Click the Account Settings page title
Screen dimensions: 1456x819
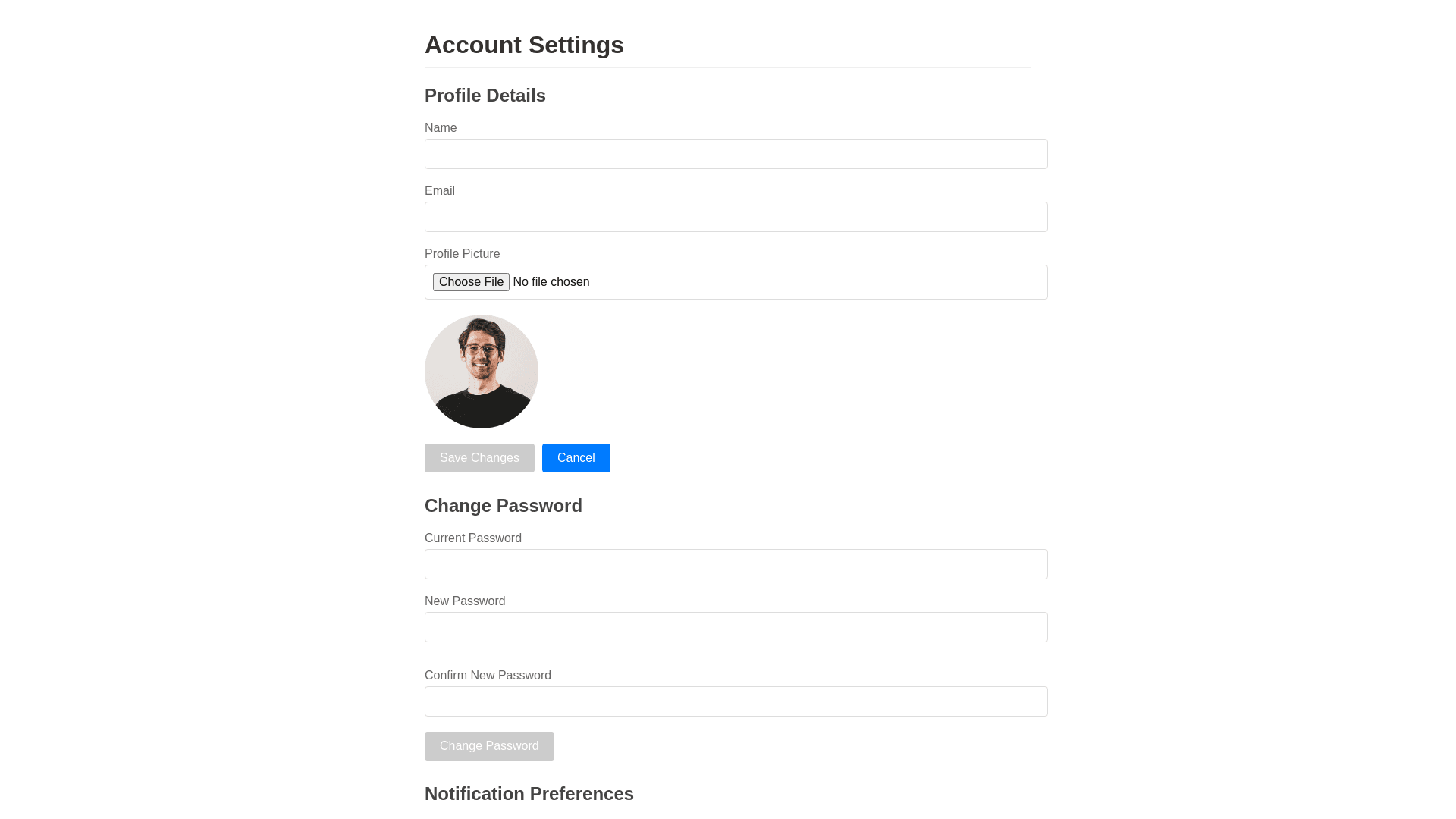point(524,45)
